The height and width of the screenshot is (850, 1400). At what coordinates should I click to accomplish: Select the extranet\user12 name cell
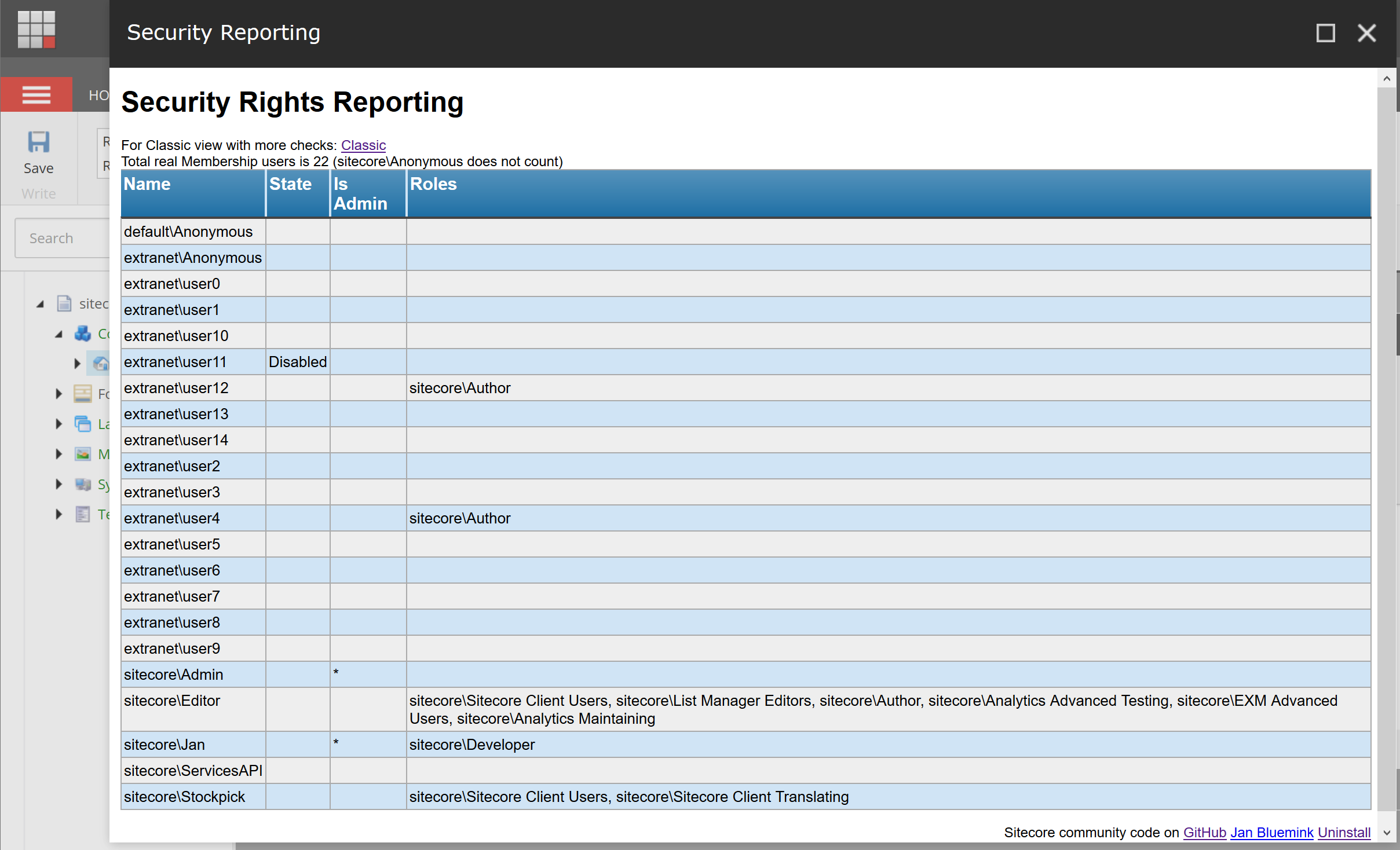(x=193, y=388)
